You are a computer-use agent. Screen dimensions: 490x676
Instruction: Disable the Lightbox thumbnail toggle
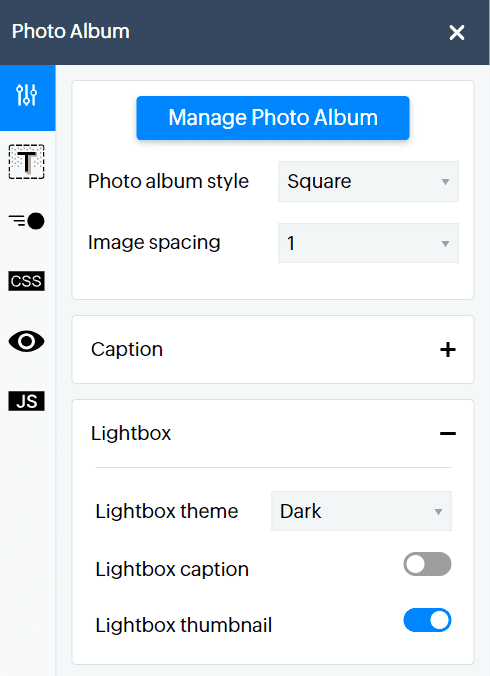(x=427, y=620)
